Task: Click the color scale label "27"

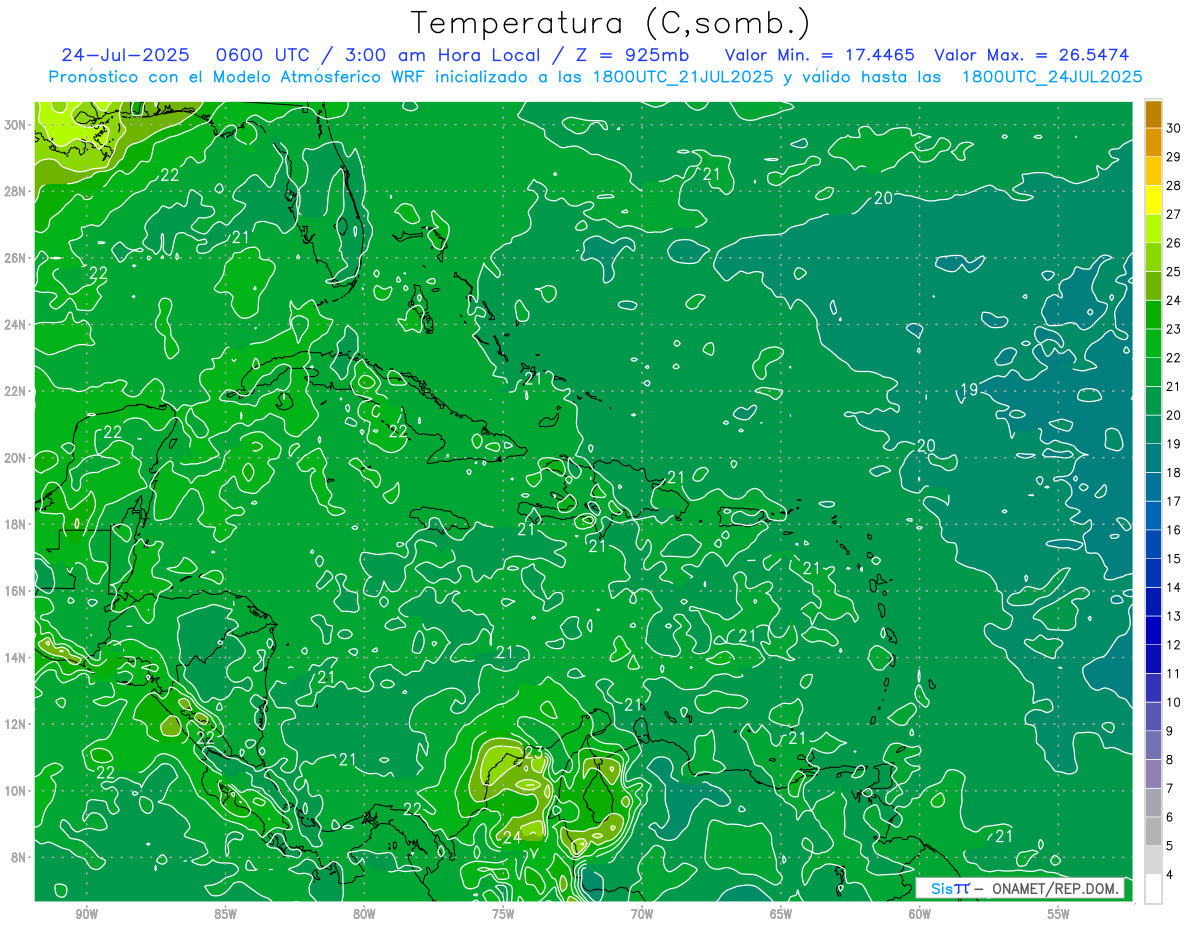Action: click(1173, 214)
